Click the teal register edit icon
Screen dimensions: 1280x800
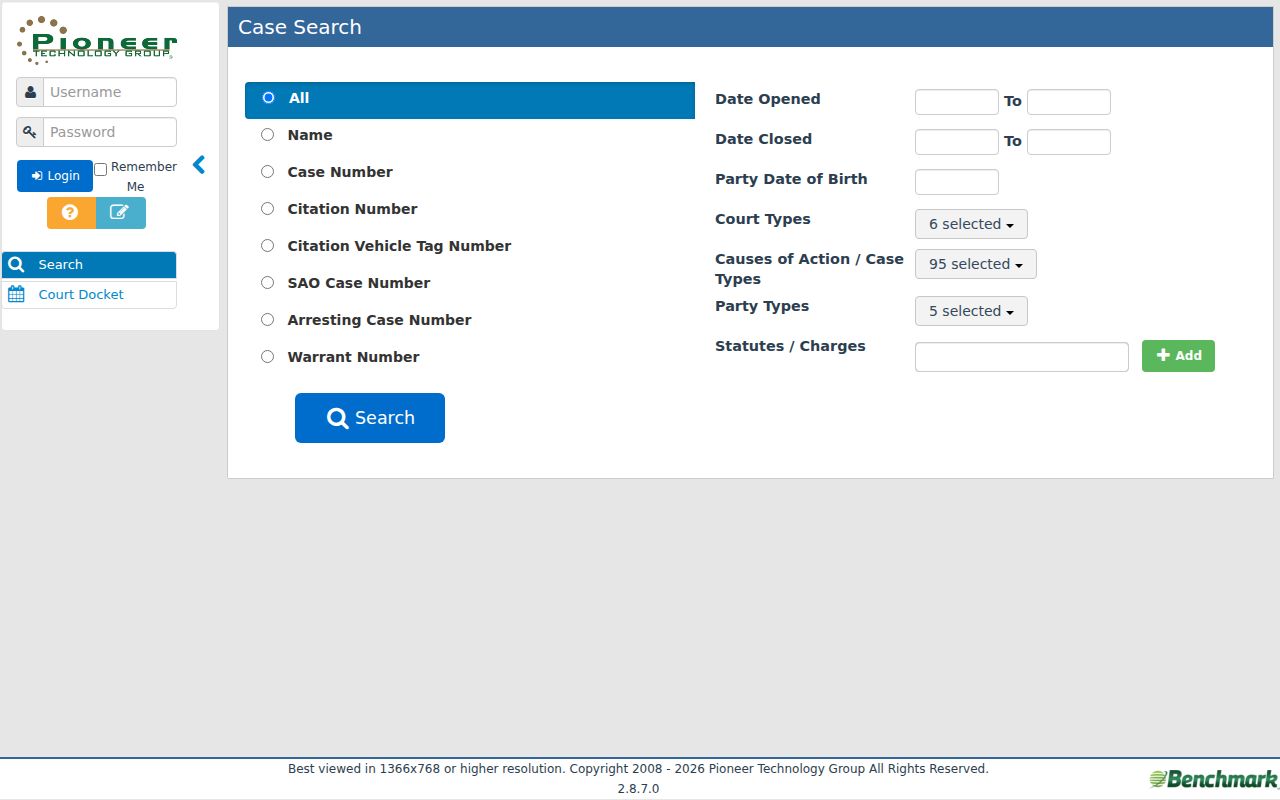tap(120, 213)
